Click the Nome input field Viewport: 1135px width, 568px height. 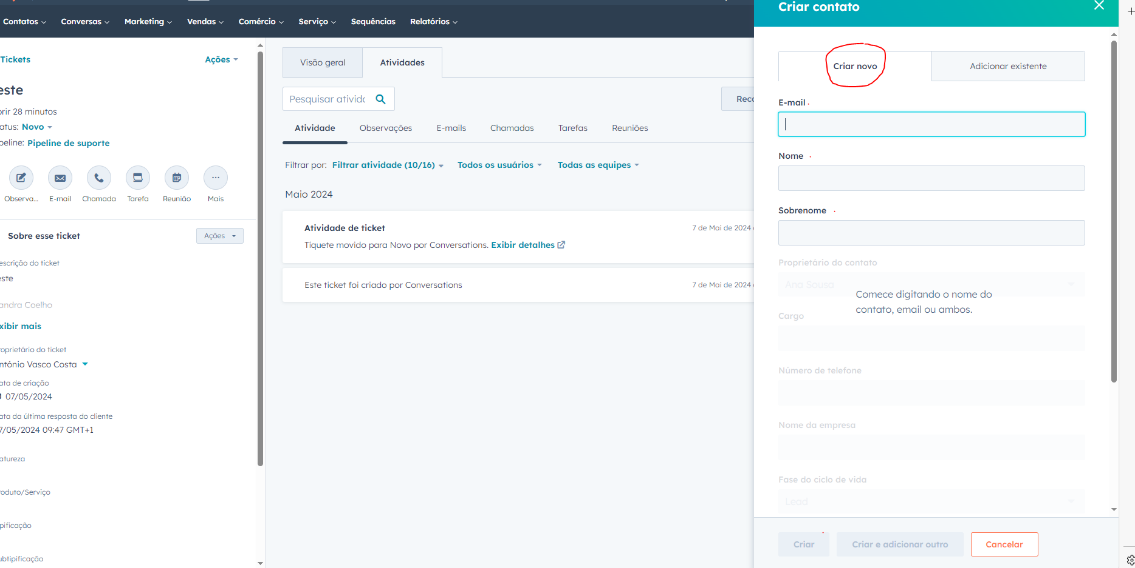click(931, 178)
